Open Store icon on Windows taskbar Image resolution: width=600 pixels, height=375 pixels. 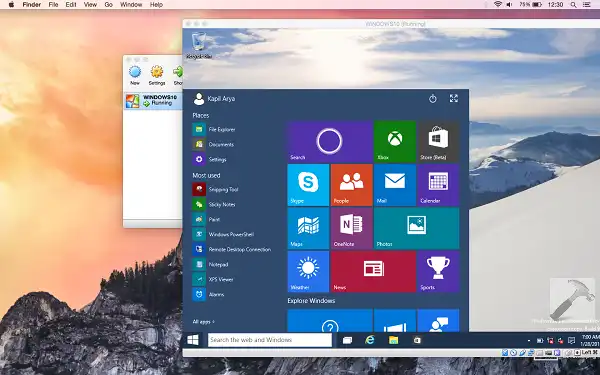click(417, 340)
